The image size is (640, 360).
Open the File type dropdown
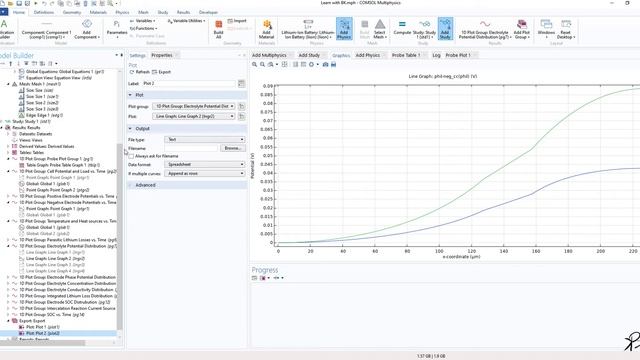pyautogui.click(x=204, y=140)
